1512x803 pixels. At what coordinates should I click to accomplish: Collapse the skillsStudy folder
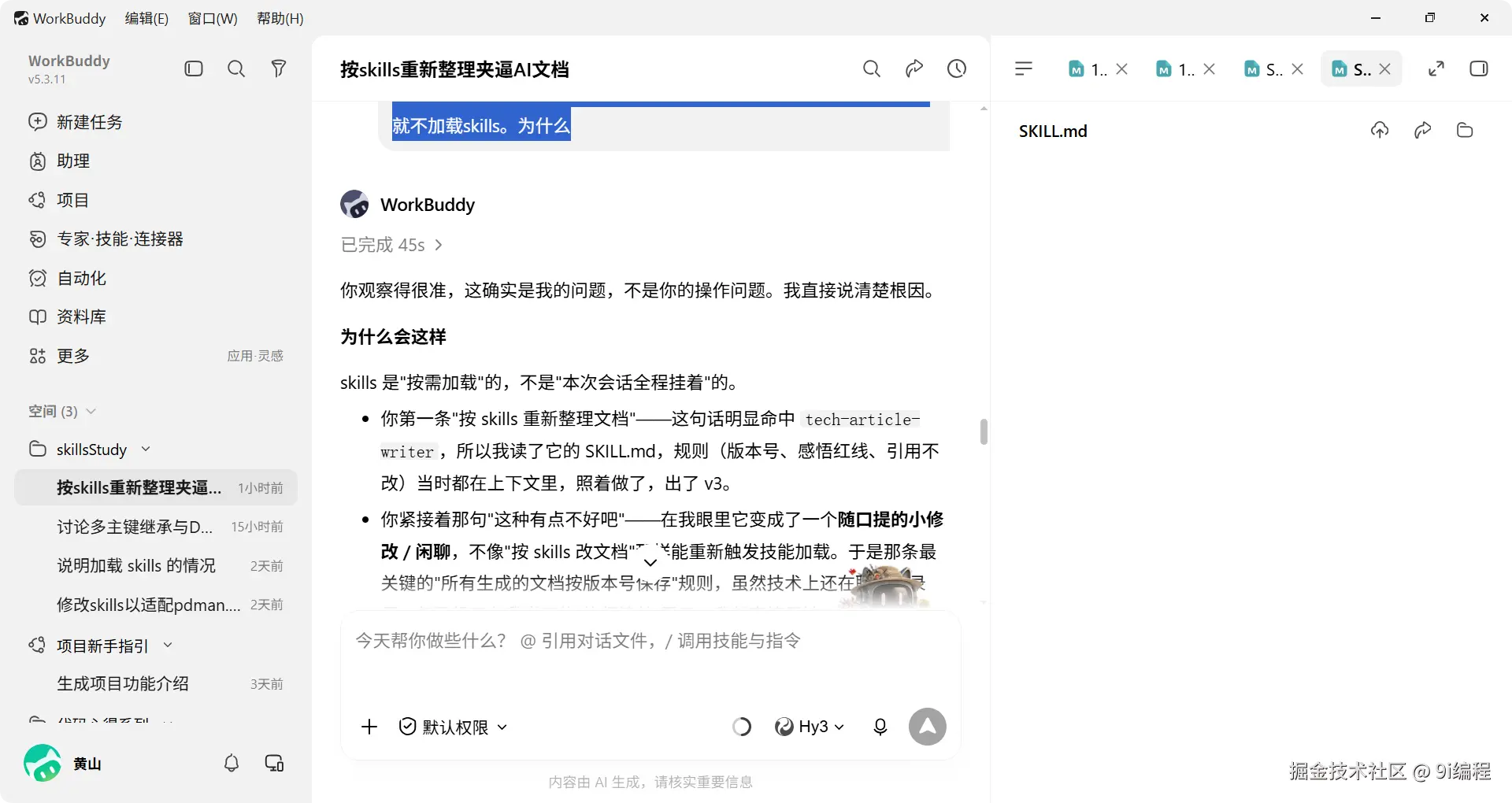(146, 450)
